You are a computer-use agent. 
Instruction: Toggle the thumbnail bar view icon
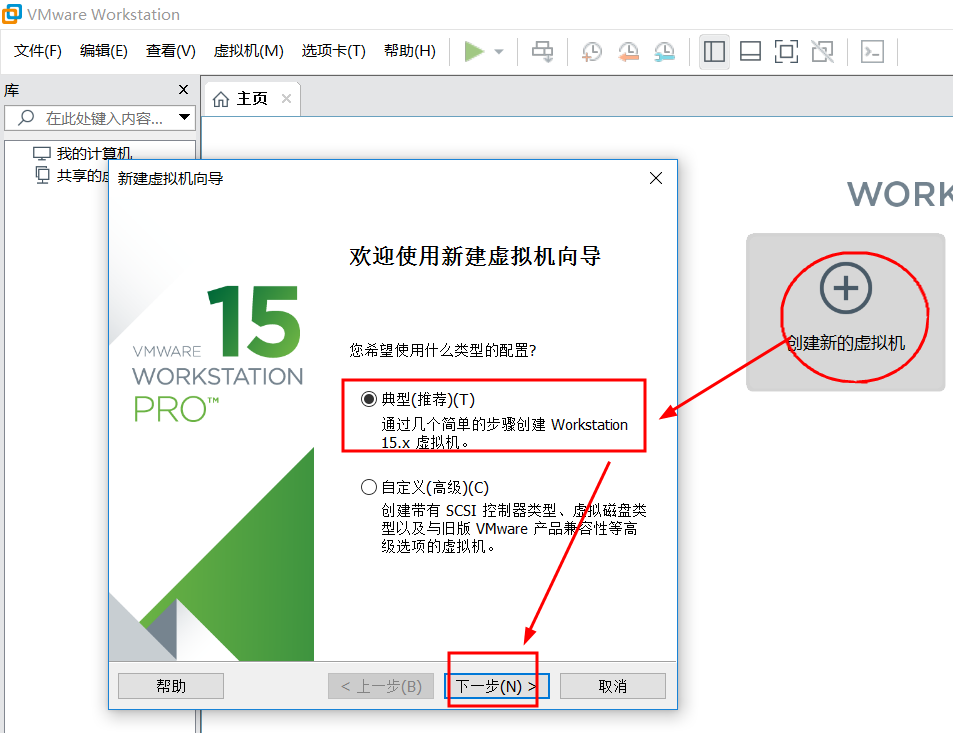(750, 52)
